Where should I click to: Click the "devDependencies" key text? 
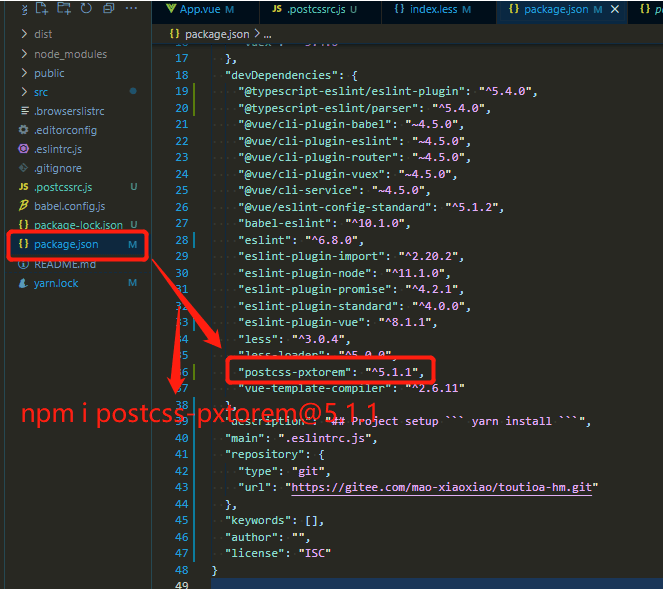(x=284, y=75)
